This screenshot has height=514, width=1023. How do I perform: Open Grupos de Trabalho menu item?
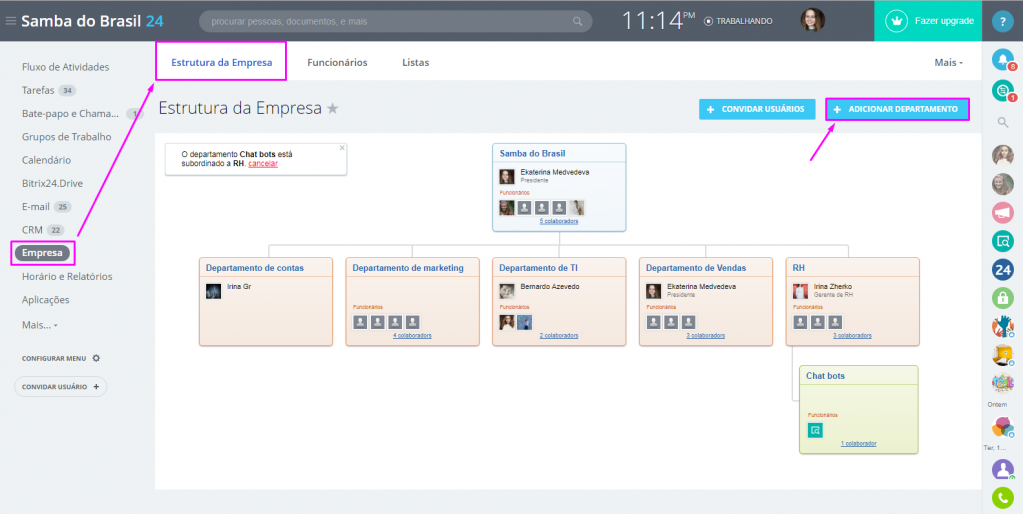click(x=67, y=137)
